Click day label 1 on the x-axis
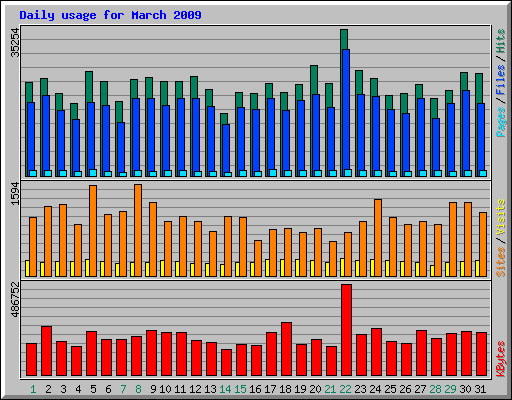The height and width of the screenshot is (400, 512). coord(33,389)
